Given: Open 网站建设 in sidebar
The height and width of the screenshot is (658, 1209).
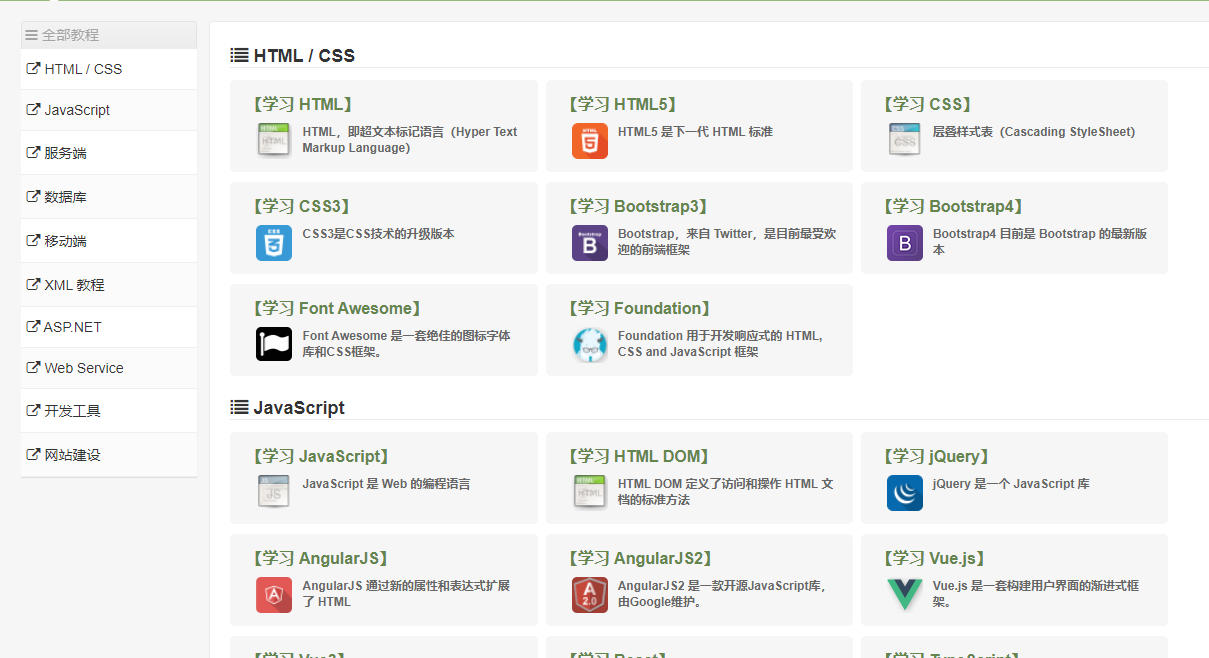Looking at the screenshot, I should click(x=109, y=455).
